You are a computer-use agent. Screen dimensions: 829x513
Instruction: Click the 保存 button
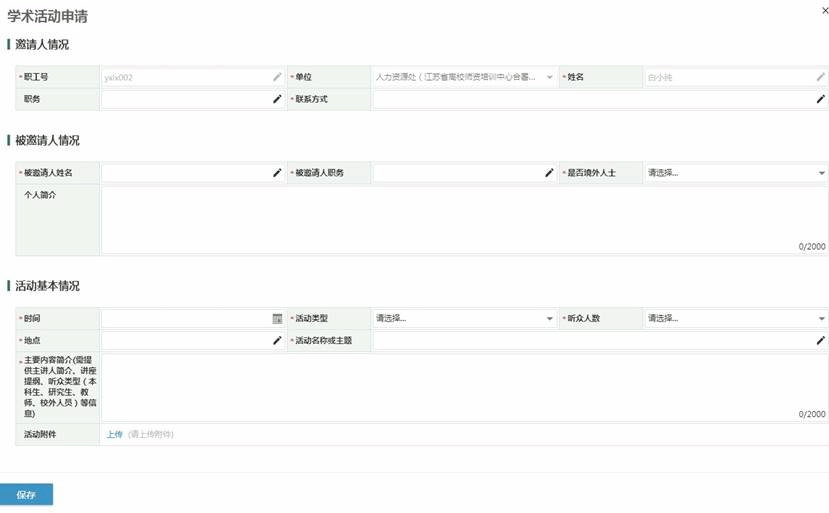click(x=26, y=495)
